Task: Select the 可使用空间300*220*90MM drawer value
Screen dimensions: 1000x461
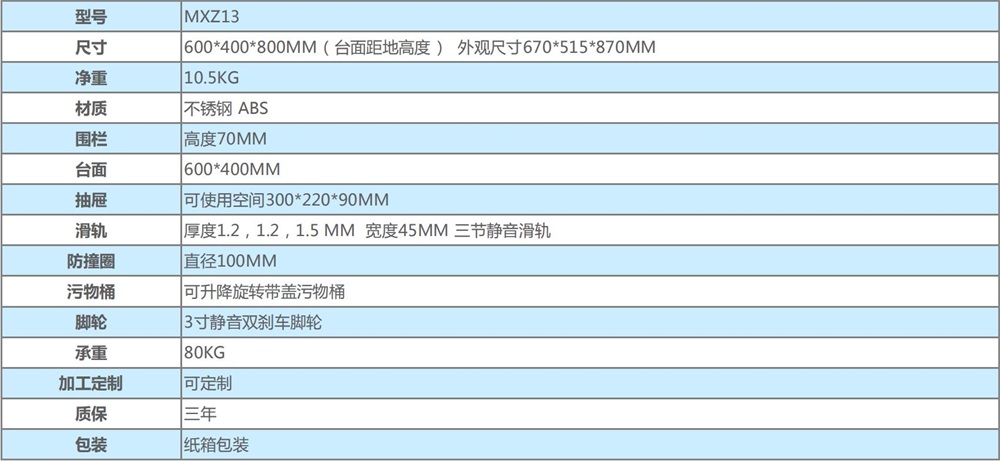Action: [286, 200]
